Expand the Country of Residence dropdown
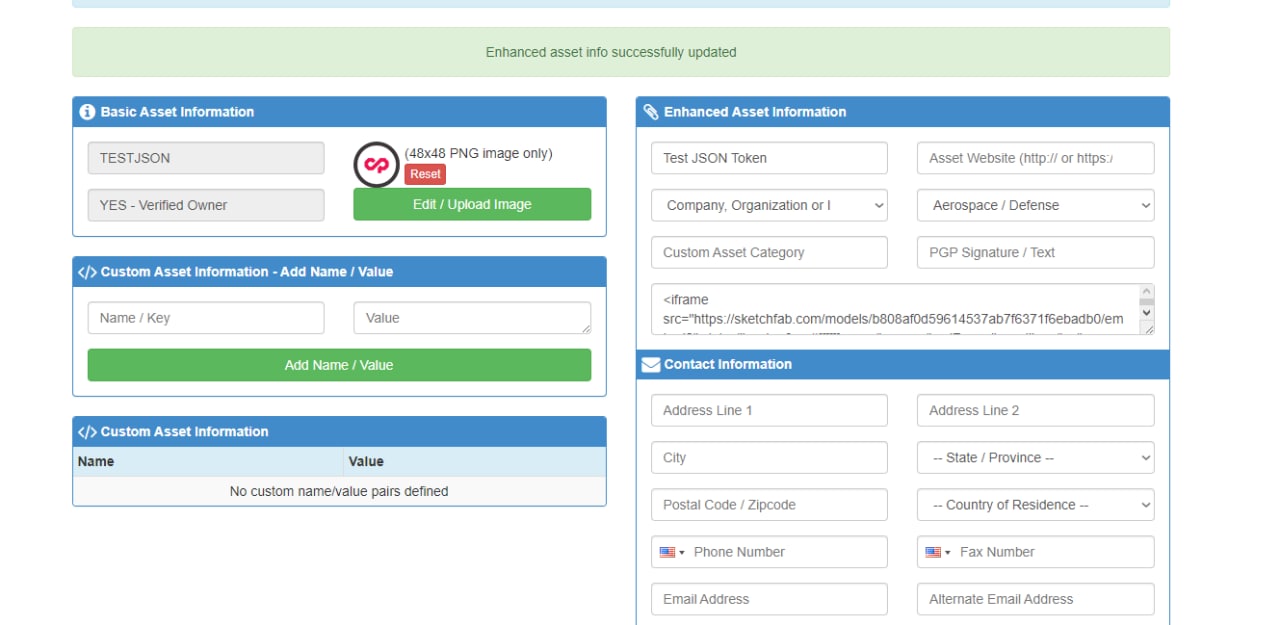The width and height of the screenshot is (1280, 625). pos(1035,505)
